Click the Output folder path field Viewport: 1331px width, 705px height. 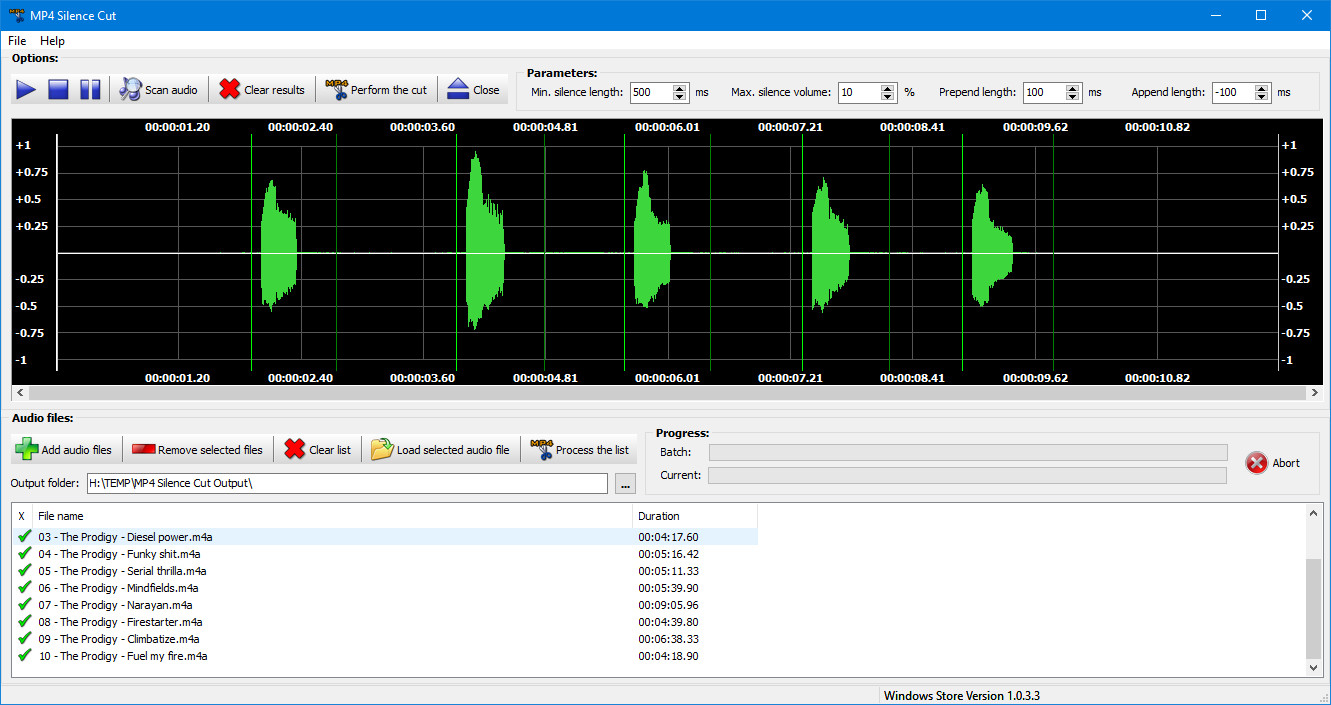point(347,484)
